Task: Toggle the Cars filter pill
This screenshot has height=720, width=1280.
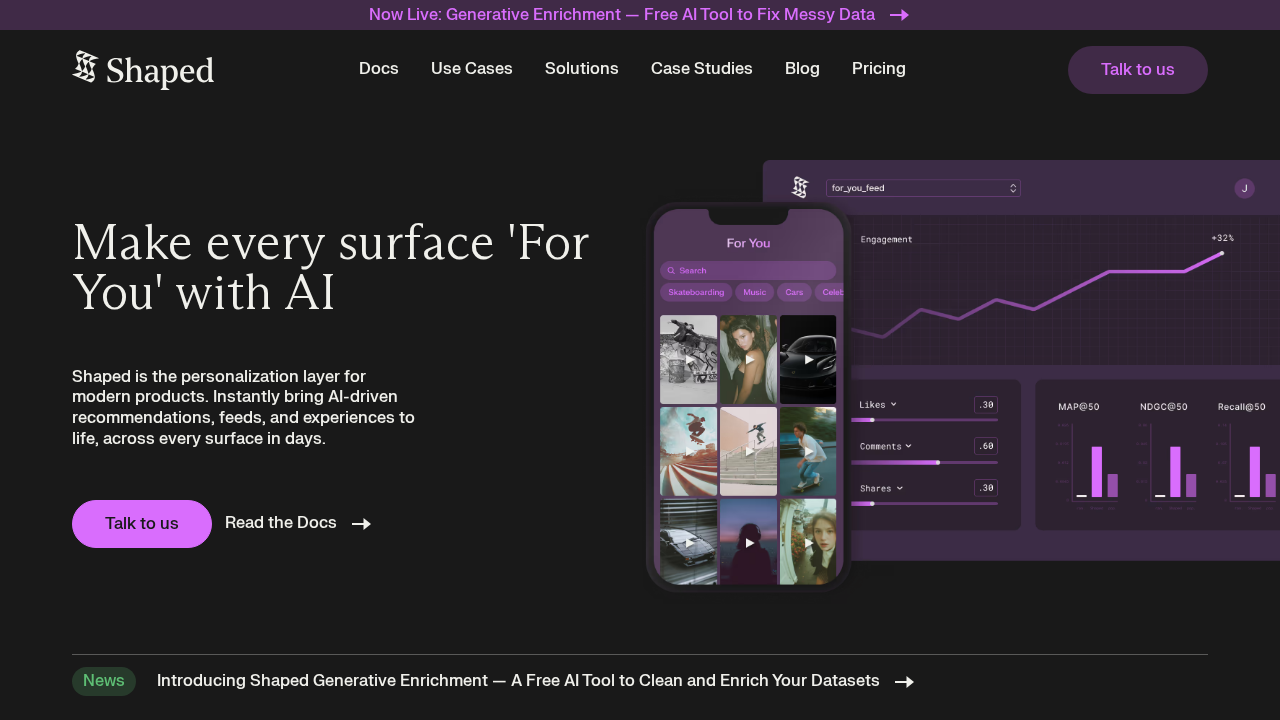Action: click(x=794, y=292)
